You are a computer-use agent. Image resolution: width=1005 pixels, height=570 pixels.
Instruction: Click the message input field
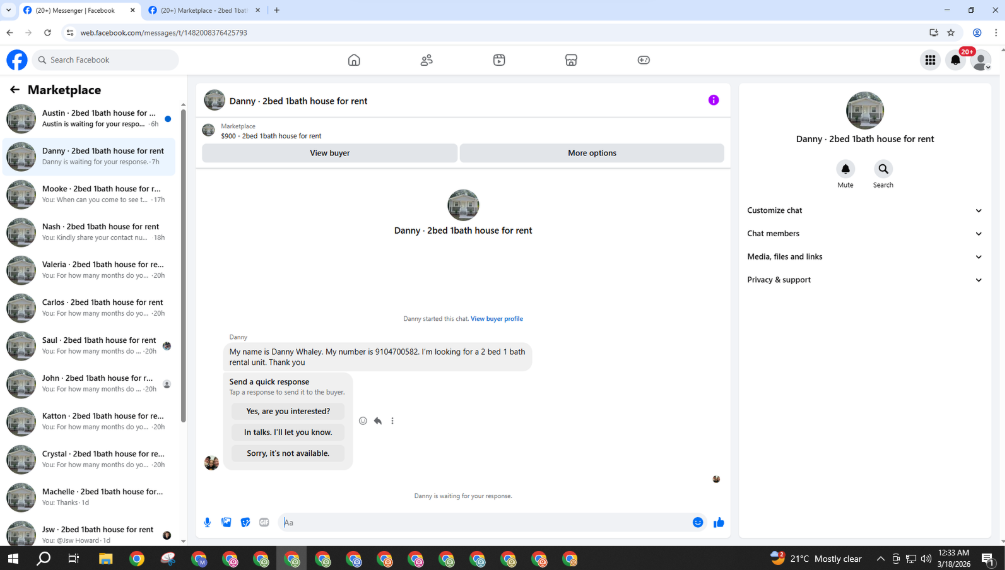tap(484, 523)
